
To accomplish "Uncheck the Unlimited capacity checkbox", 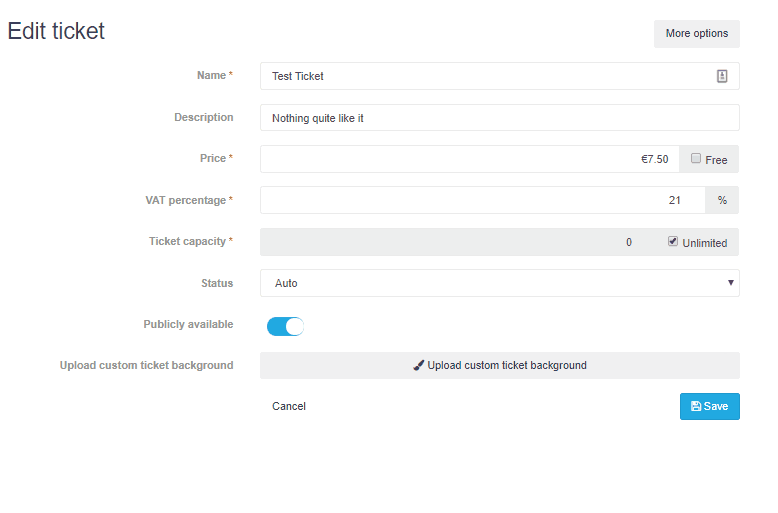I will 672,241.
